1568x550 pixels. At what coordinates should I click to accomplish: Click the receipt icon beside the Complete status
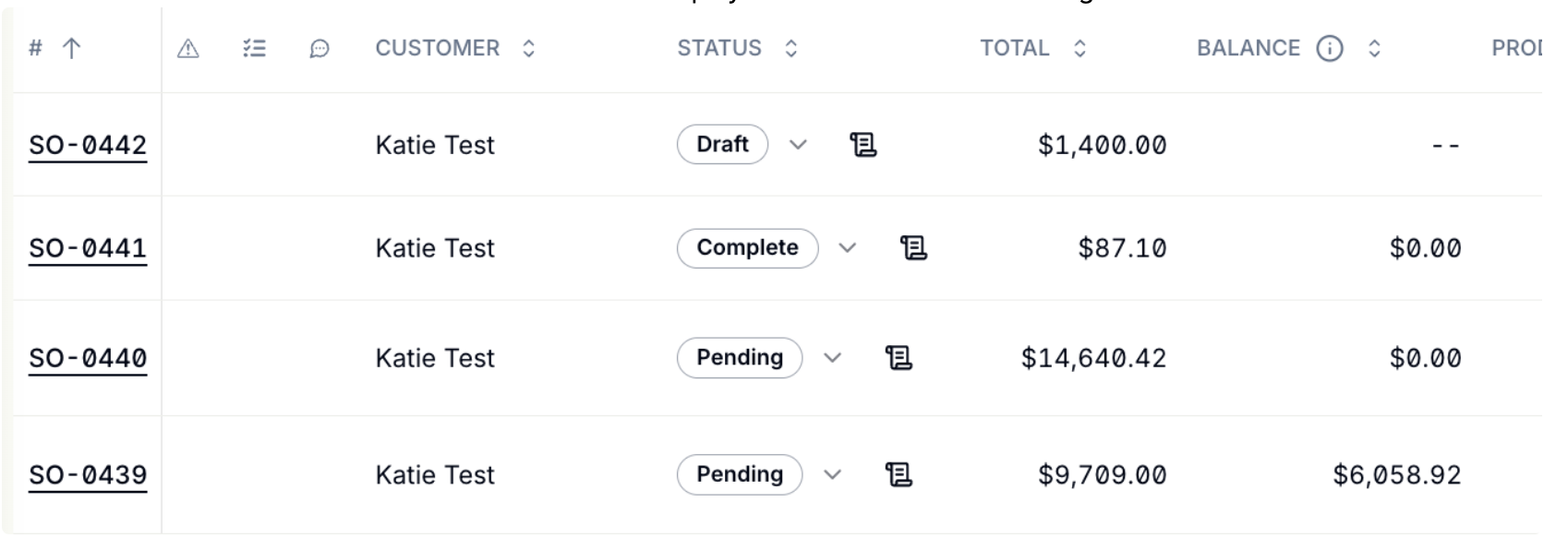913,248
